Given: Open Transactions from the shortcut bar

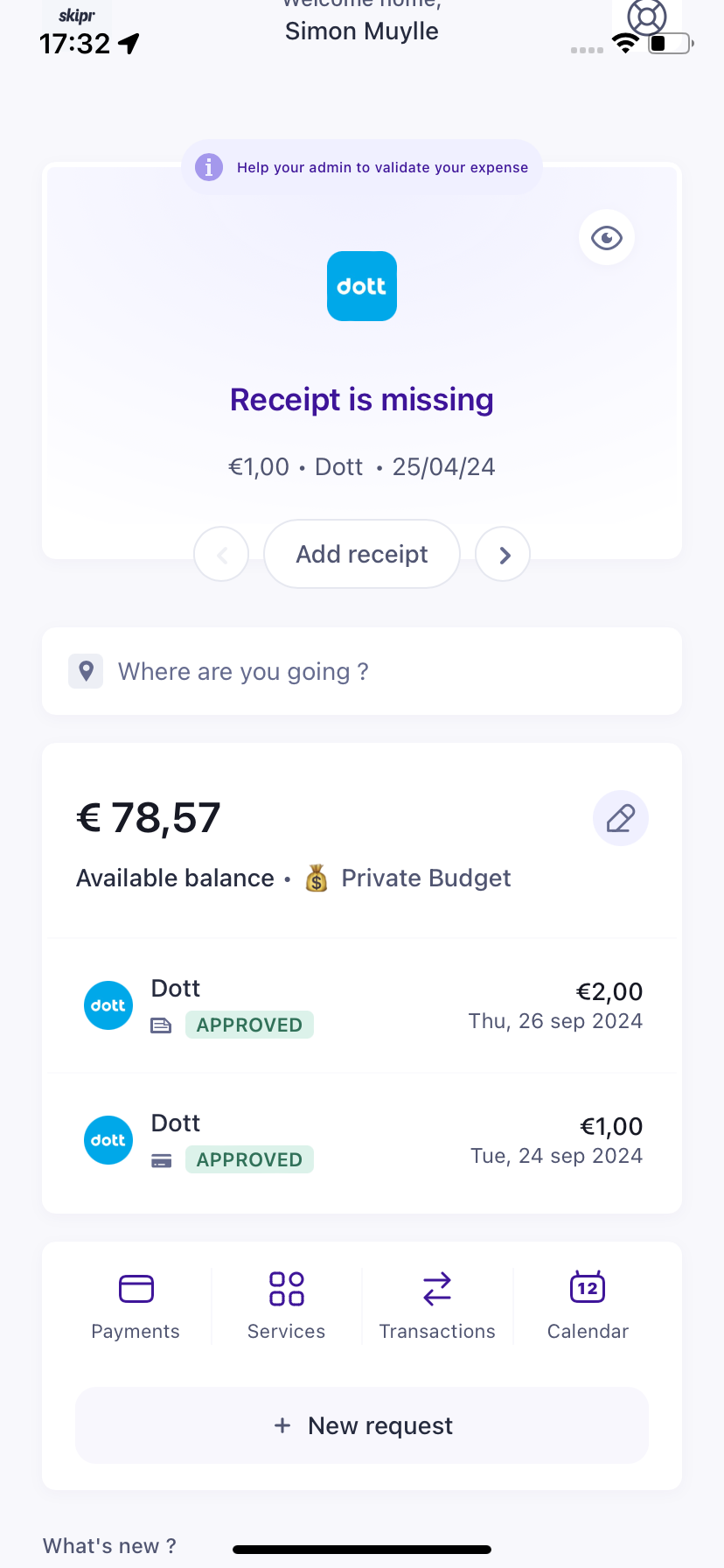Looking at the screenshot, I should click(437, 1305).
